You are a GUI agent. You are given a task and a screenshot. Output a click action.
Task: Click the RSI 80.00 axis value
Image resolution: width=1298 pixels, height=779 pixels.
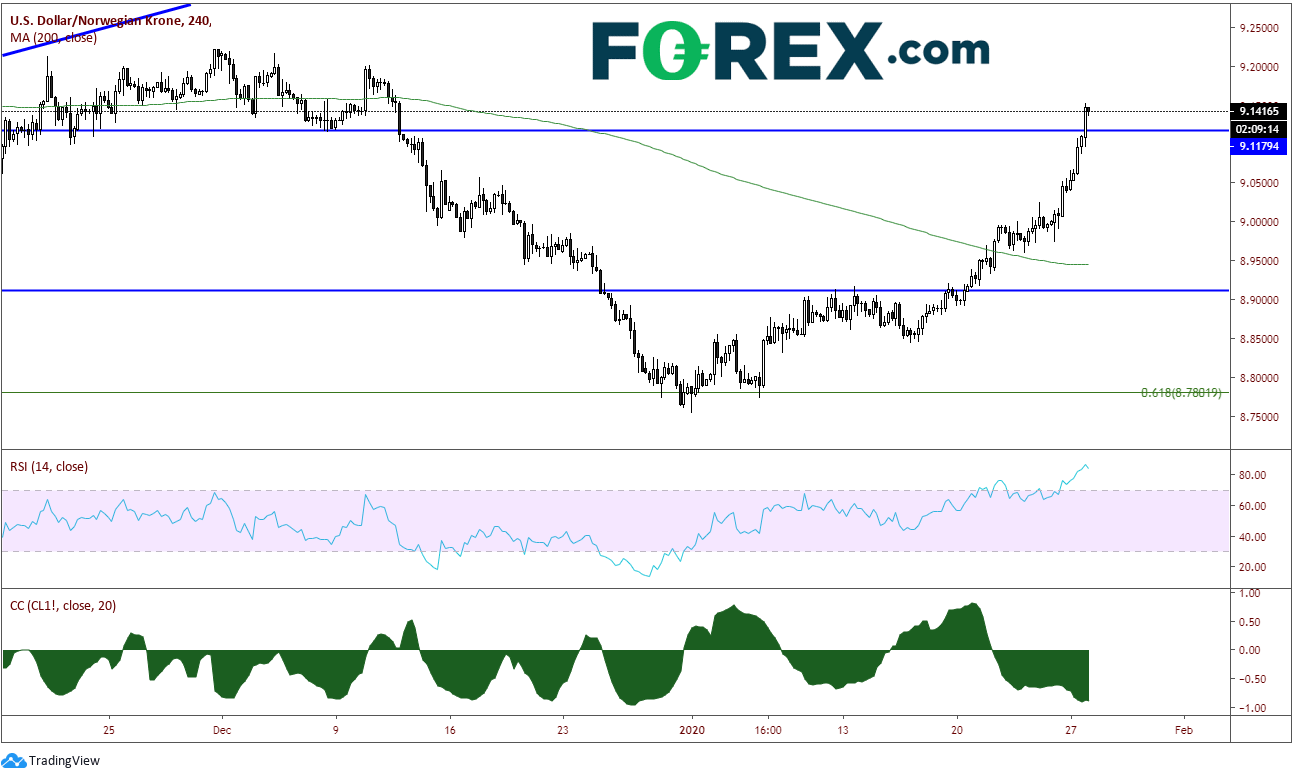tap(1255, 475)
